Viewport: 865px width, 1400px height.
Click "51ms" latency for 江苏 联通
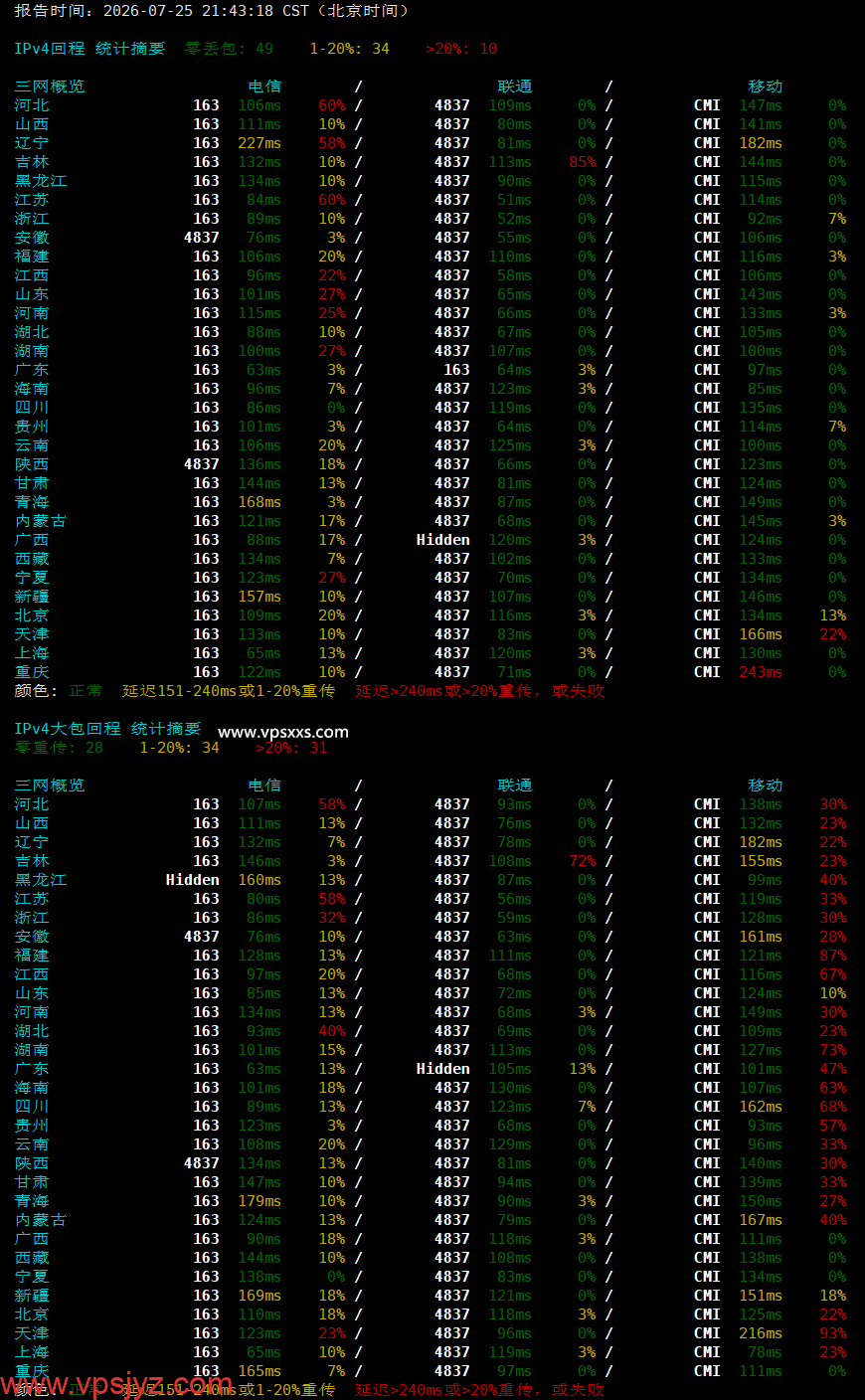(514, 200)
